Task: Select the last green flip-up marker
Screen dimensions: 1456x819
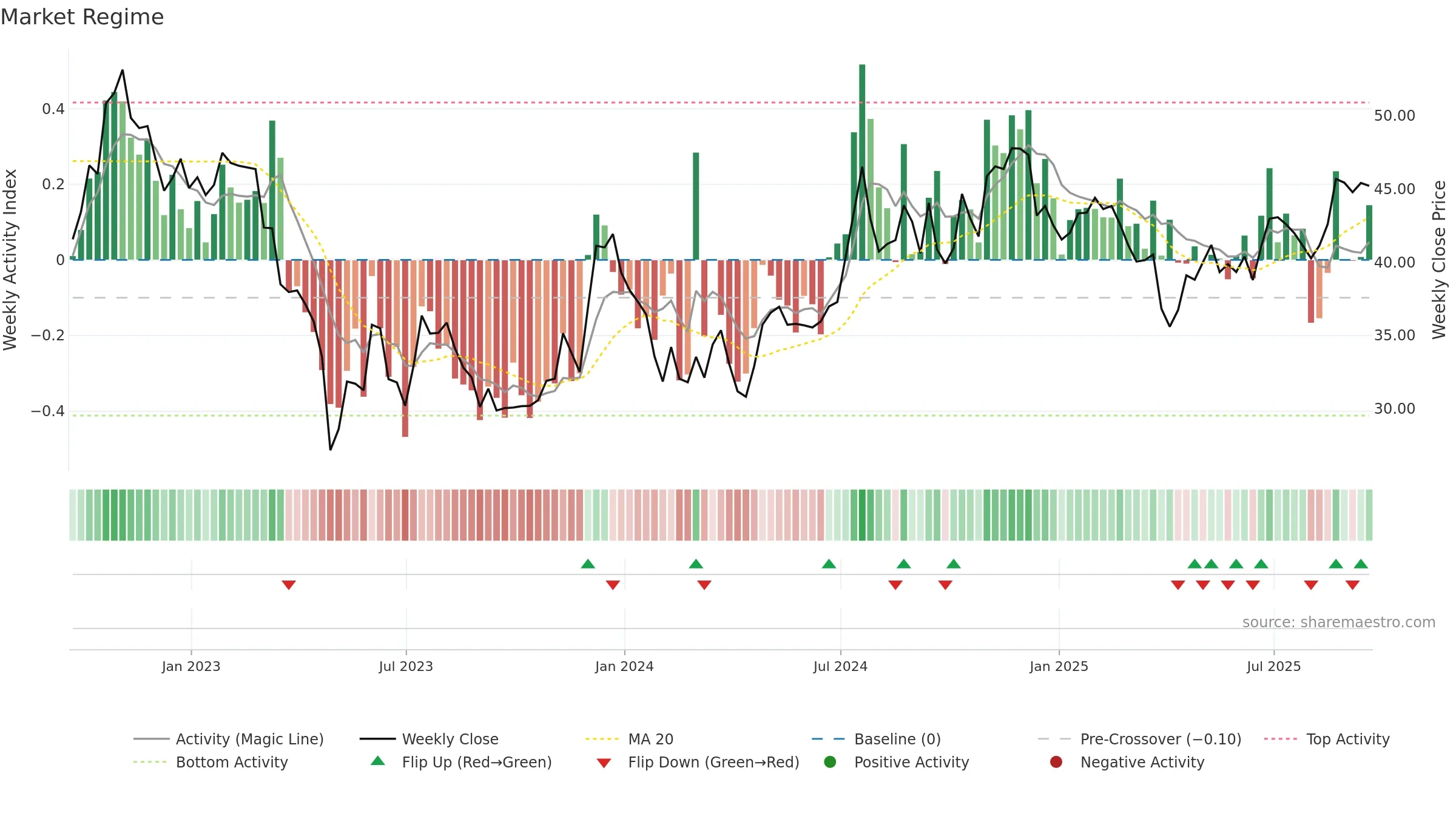Action: [1361, 564]
